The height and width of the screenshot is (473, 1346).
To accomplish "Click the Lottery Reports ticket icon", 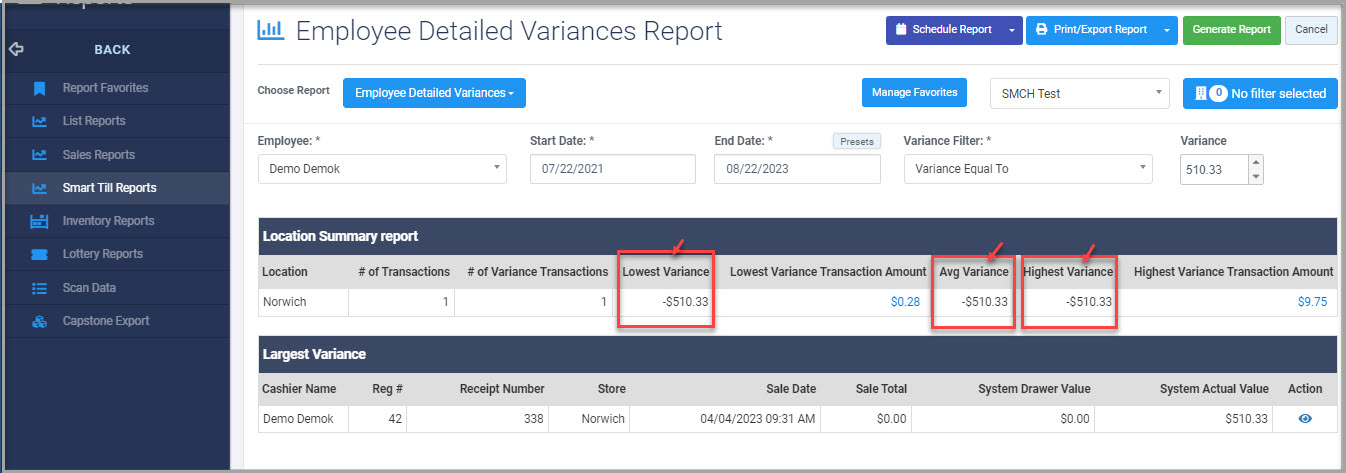I will pyautogui.click(x=40, y=254).
